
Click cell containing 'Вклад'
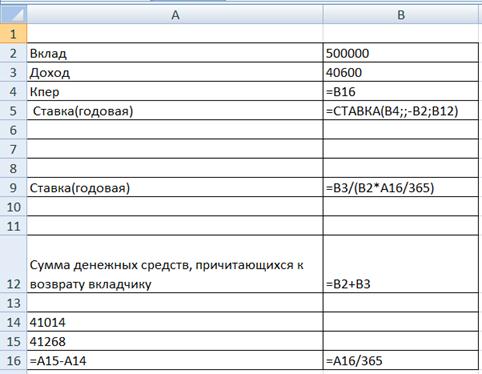pyautogui.click(x=175, y=53)
